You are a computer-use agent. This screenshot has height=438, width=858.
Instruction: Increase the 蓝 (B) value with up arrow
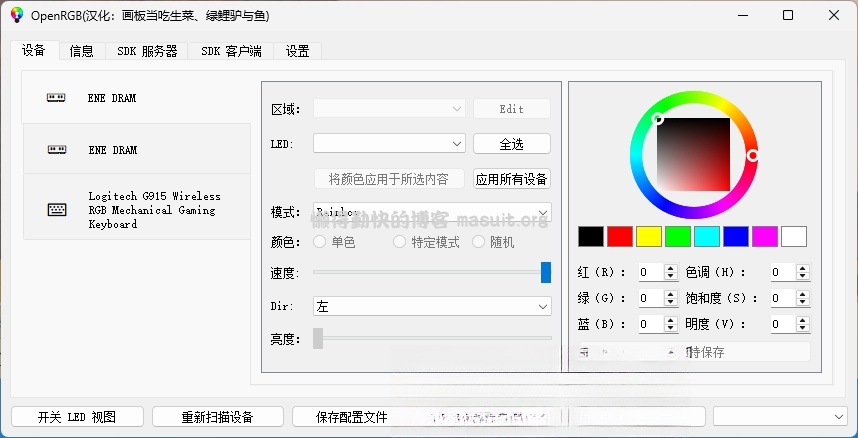click(671, 320)
